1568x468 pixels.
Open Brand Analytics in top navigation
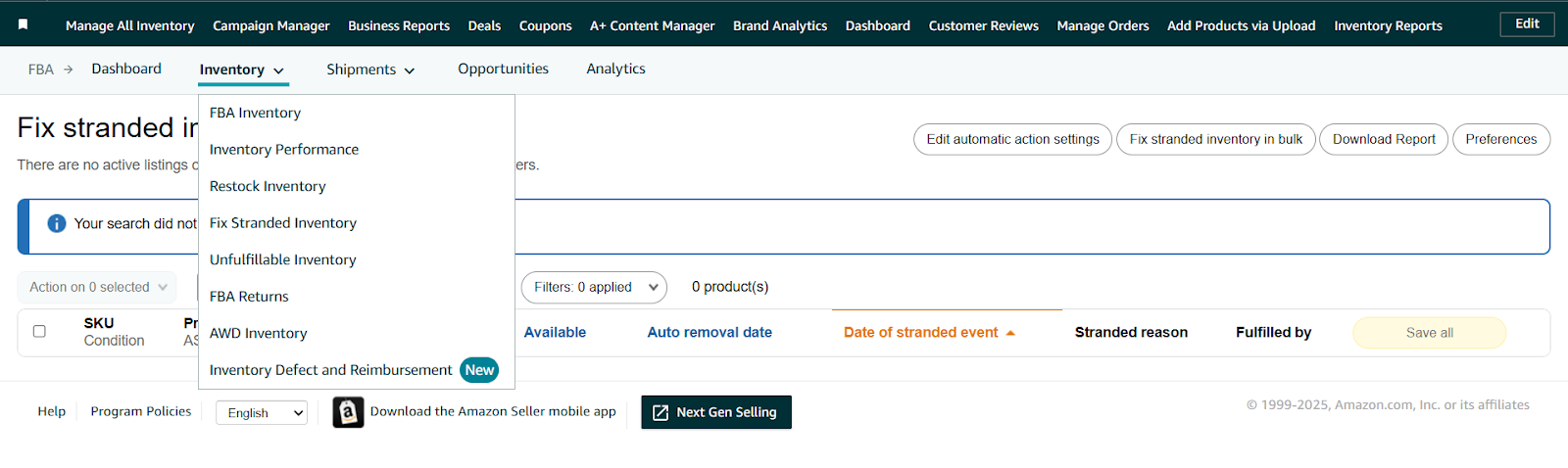(780, 25)
